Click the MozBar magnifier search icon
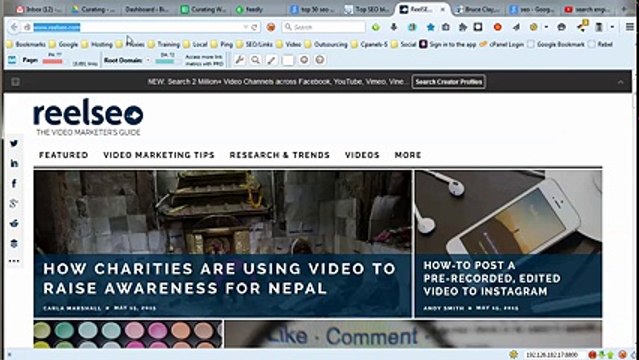The image size is (639, 360). click(x=256, y=60)
